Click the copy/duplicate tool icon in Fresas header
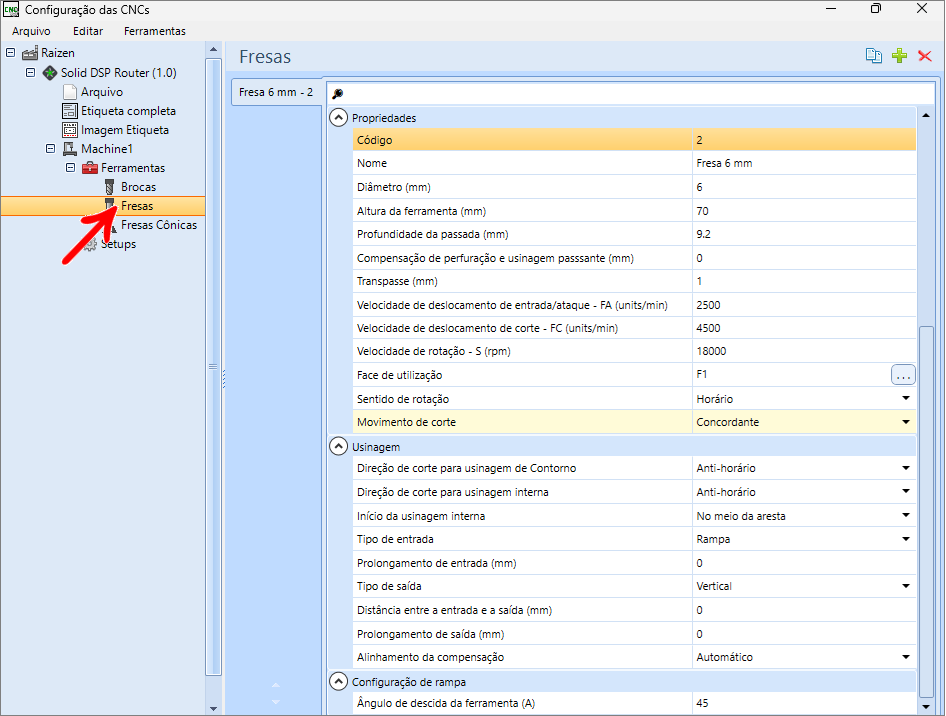This screenshot has height=716, width=946. tap(874, 56)
